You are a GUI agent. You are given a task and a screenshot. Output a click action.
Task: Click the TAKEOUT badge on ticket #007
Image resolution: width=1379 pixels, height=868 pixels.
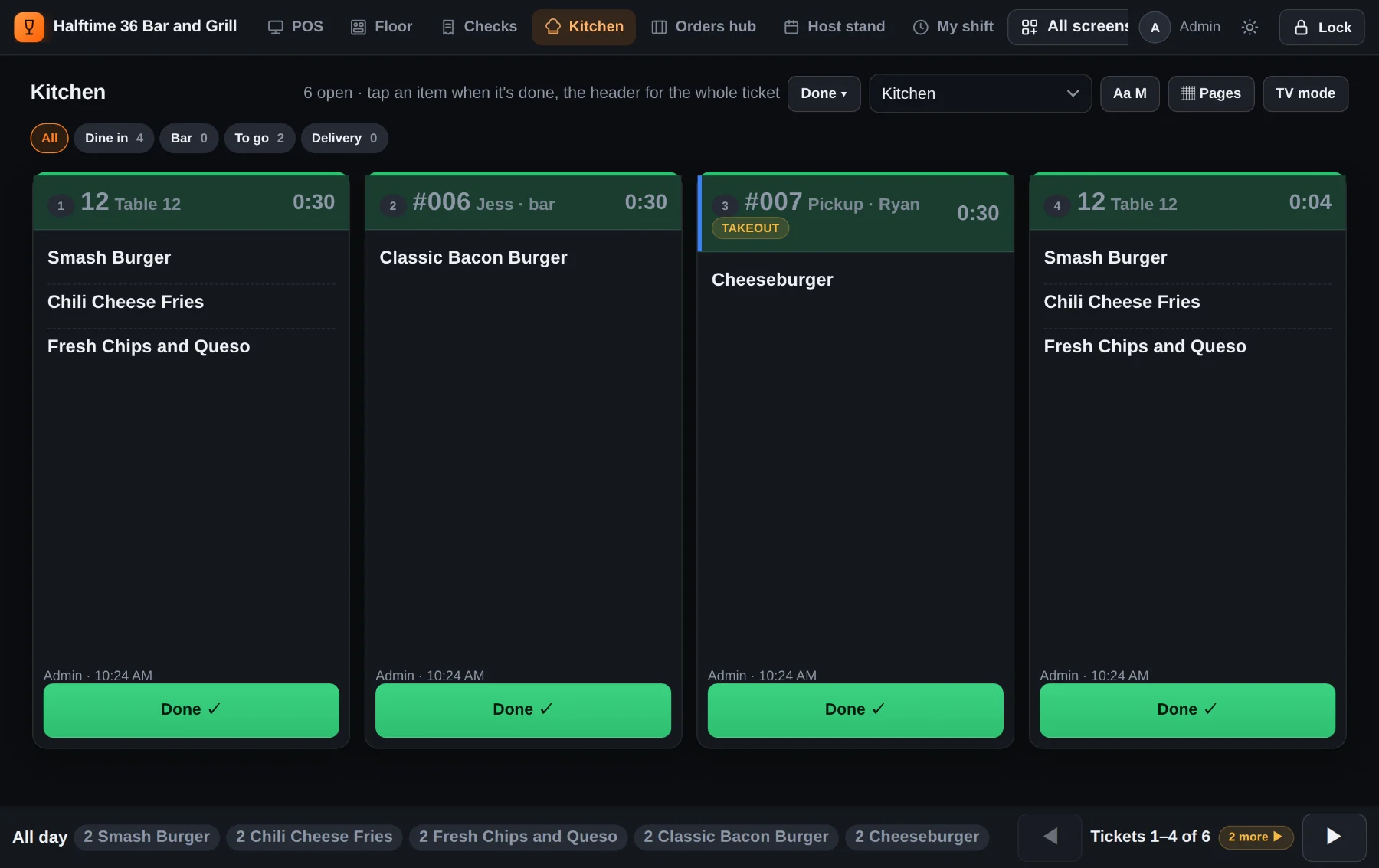(750, 228)
